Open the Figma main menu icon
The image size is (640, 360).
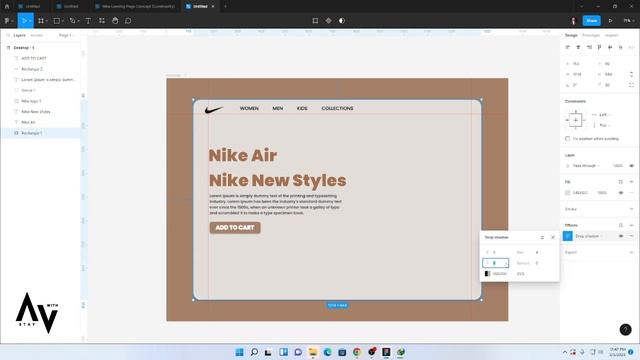pyautogui.click(x=7, y=20)
